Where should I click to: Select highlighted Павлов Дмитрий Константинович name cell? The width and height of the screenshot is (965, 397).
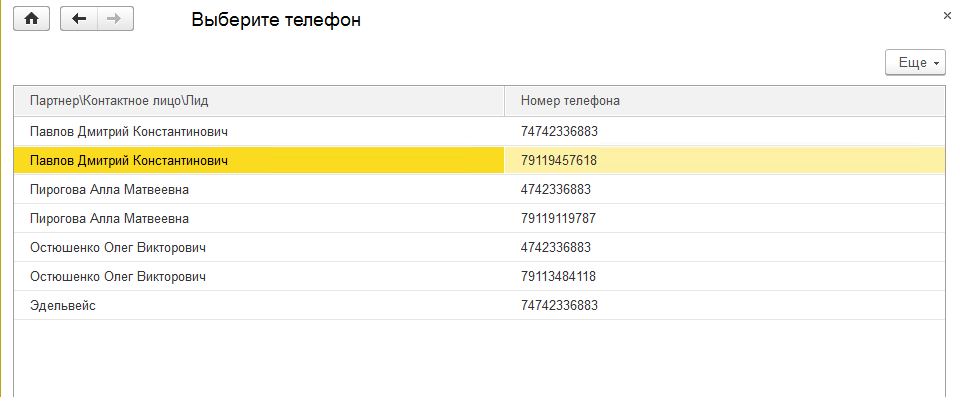tap(259, 161)
